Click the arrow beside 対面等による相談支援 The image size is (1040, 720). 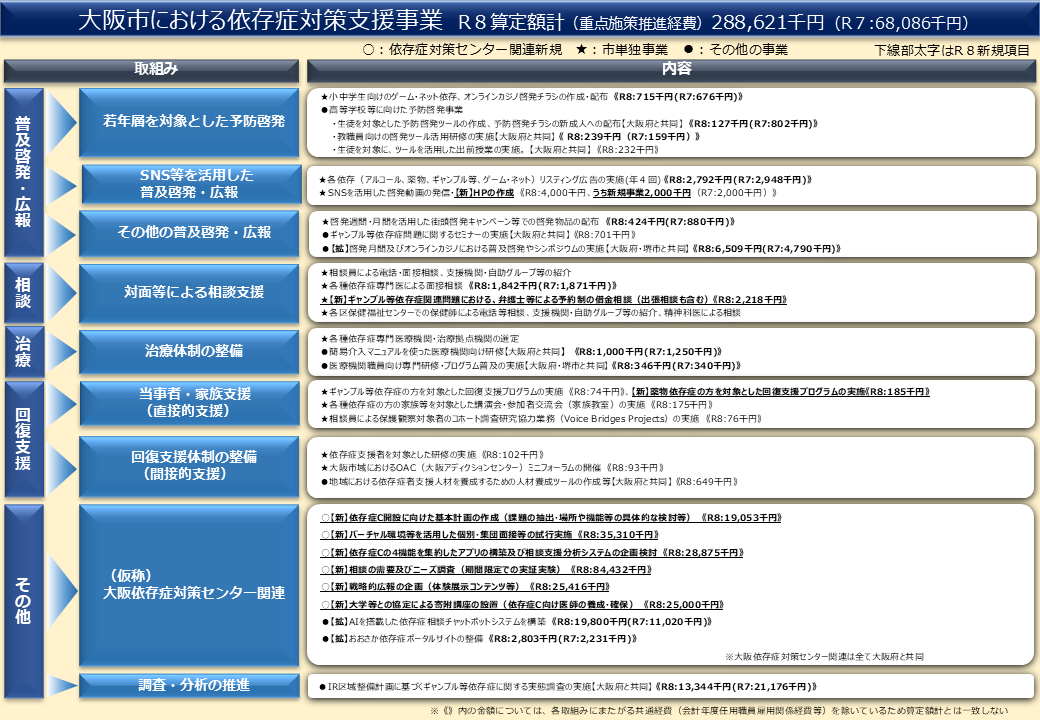point(63,292)
